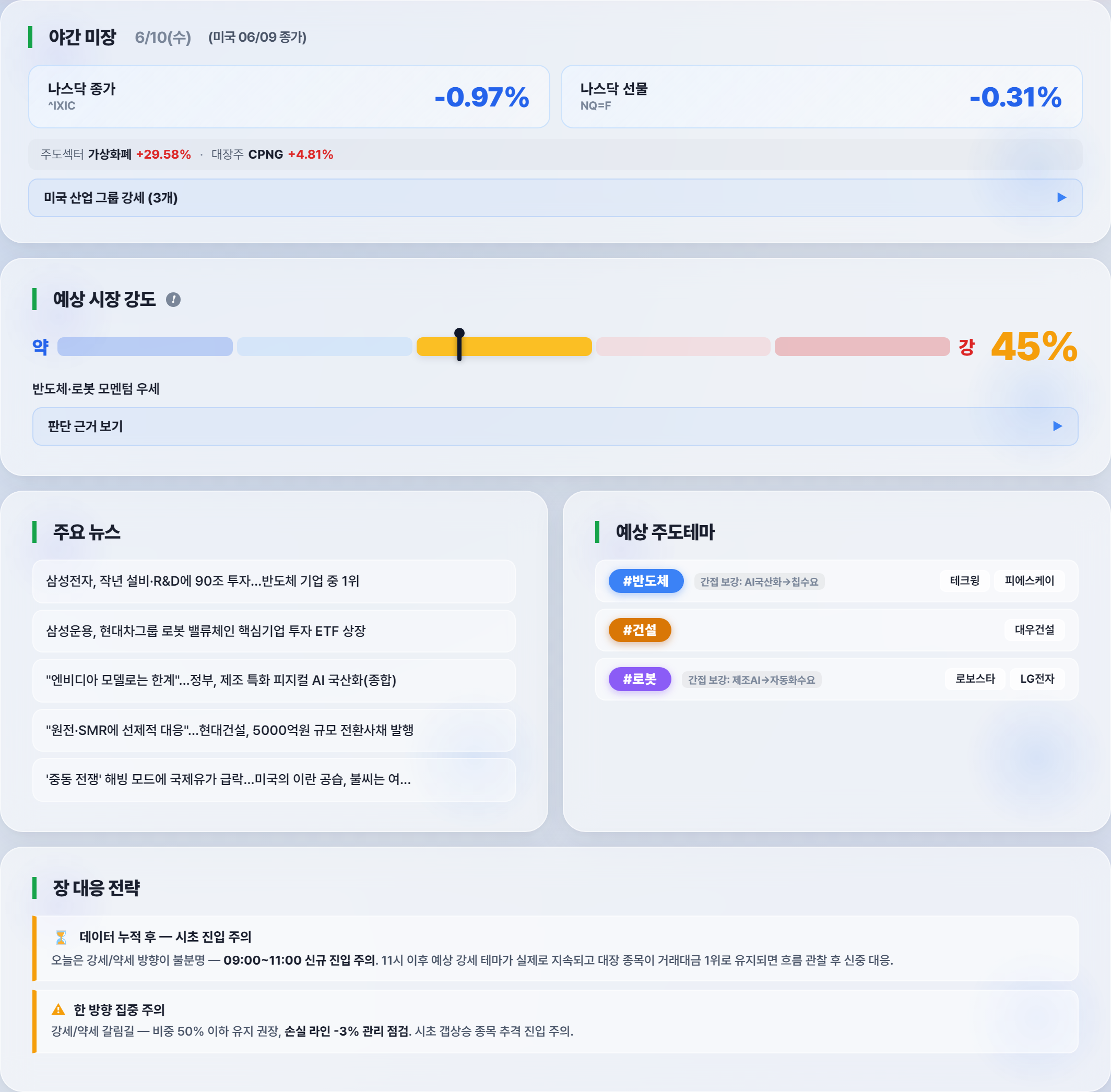The width and height of the screenshot is (1111, 1092).
Task: Select the #반도체 theme tag
Action: (x=646, y=581)
